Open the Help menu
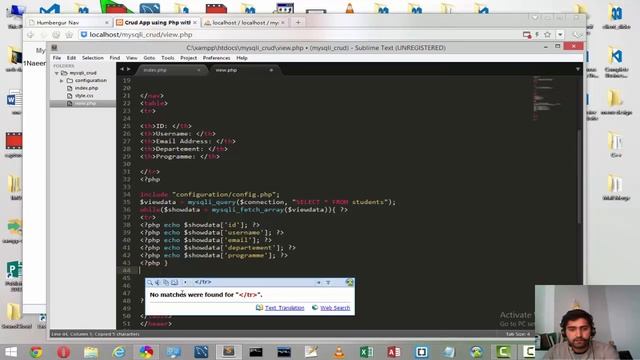The height and width of the screenshot is (360, 640). (x=242, y=58)
